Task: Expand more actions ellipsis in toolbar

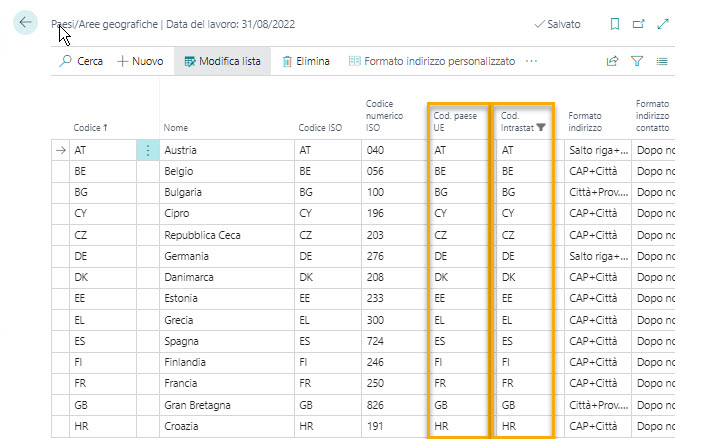Action: 531,61
